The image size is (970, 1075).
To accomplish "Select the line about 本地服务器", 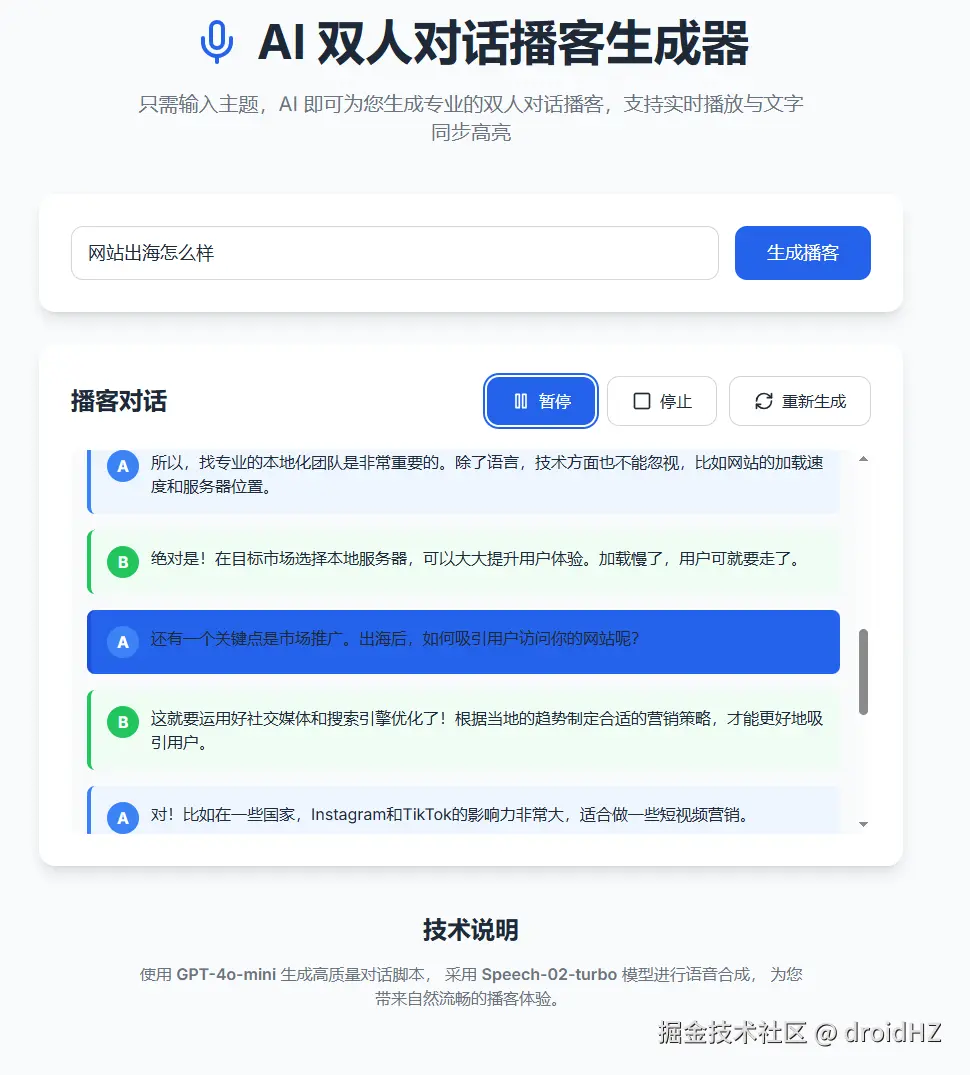I will pyautogui.click(x=463, y=561).
